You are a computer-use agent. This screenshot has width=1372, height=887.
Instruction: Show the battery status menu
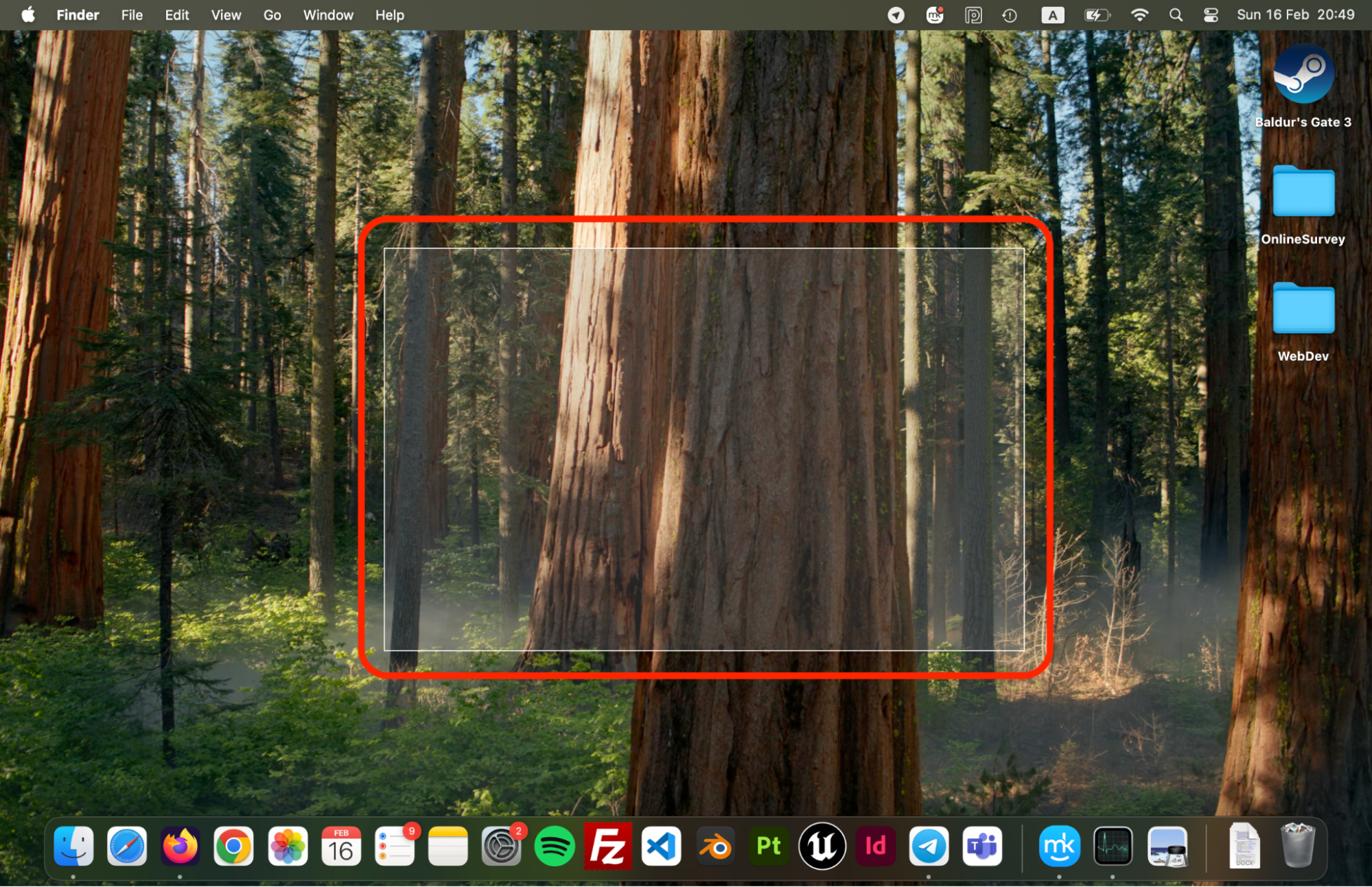coord(1096,14)
